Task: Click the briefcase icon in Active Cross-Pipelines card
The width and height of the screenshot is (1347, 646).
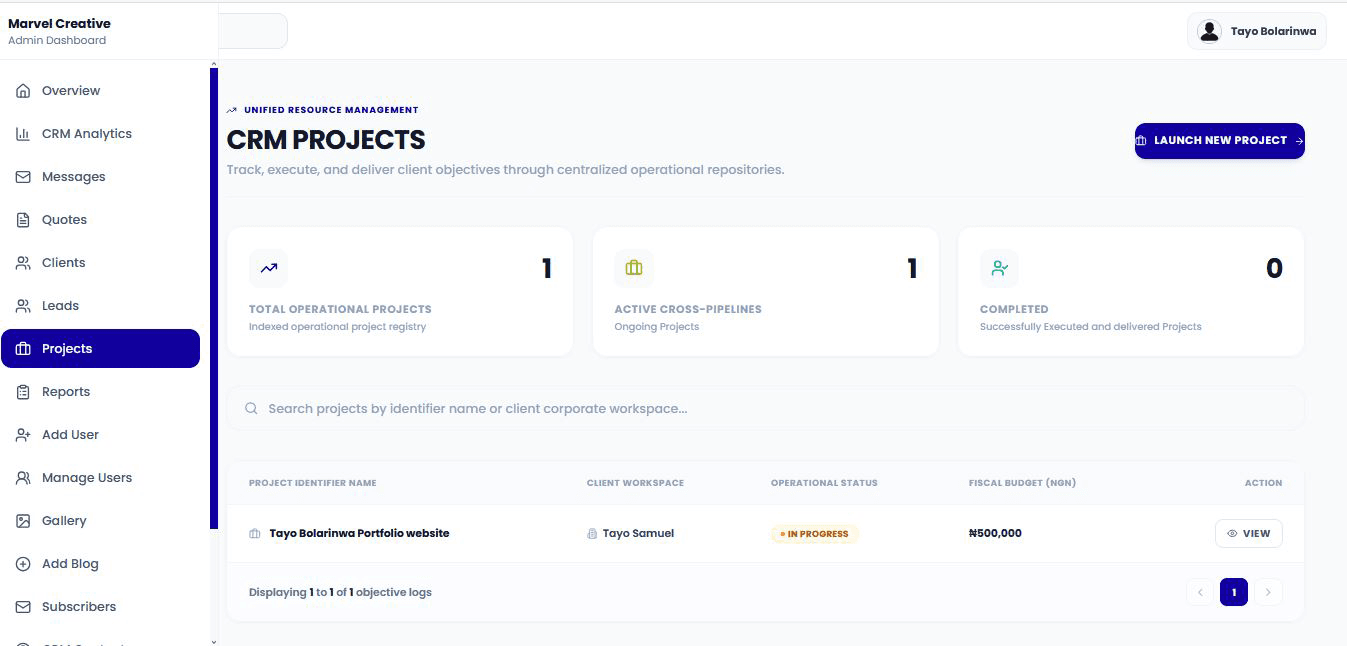Action: 634,268
